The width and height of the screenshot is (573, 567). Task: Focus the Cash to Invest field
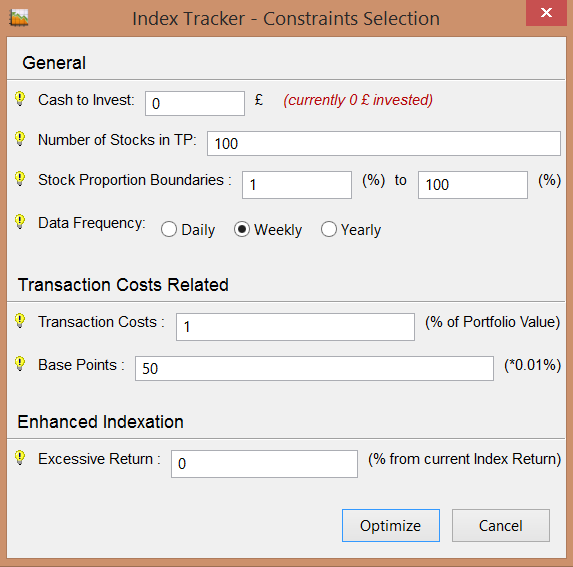pos(195,103)
